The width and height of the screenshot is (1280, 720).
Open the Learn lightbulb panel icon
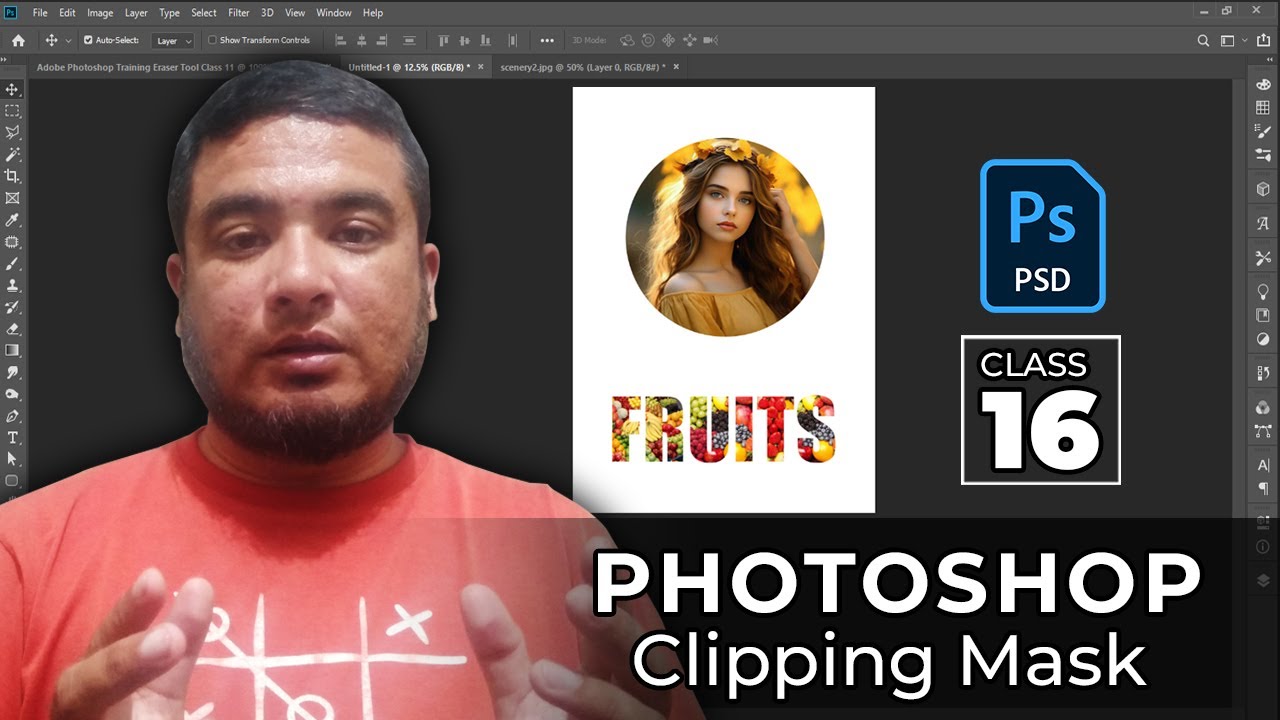[x=1263, y=291]
